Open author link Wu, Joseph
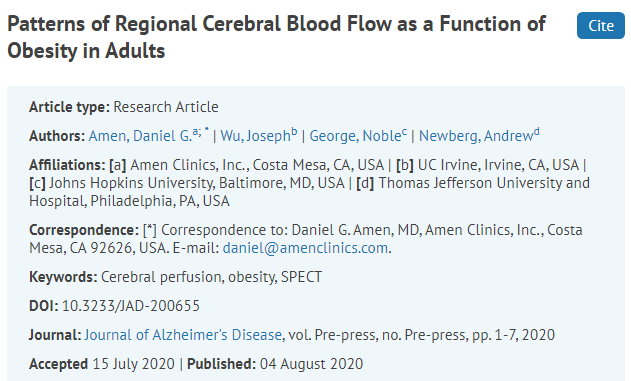The width and height of the screenshot is (631, 381). tap(256, 136)
